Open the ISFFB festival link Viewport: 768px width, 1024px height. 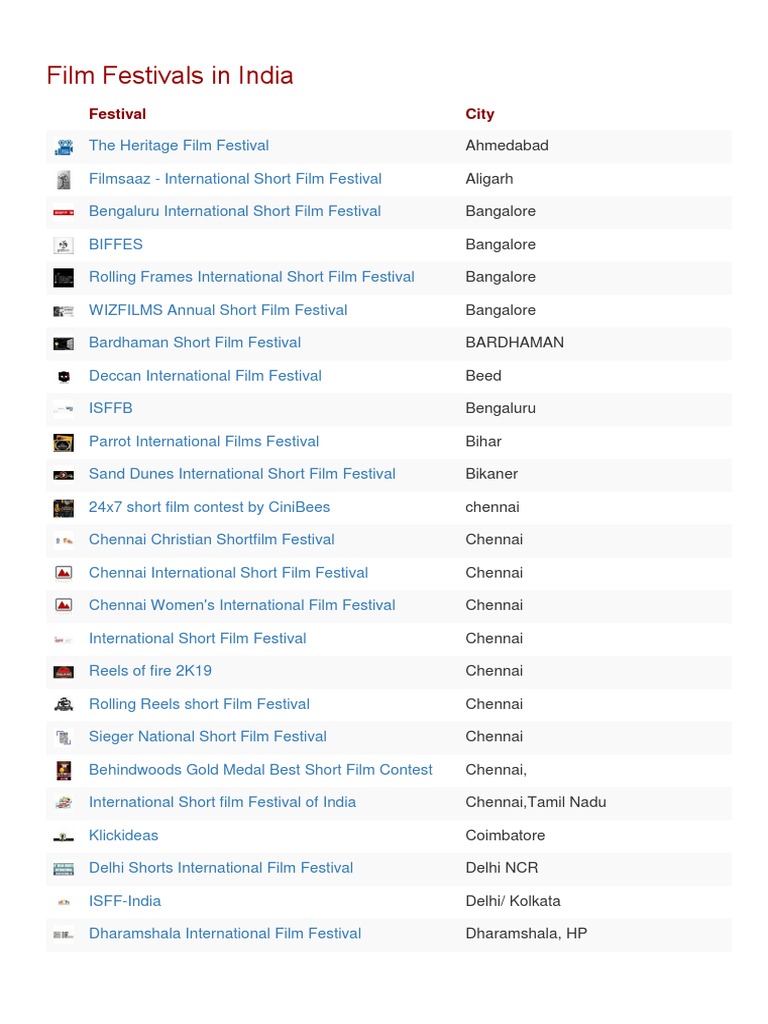(110, 408)
